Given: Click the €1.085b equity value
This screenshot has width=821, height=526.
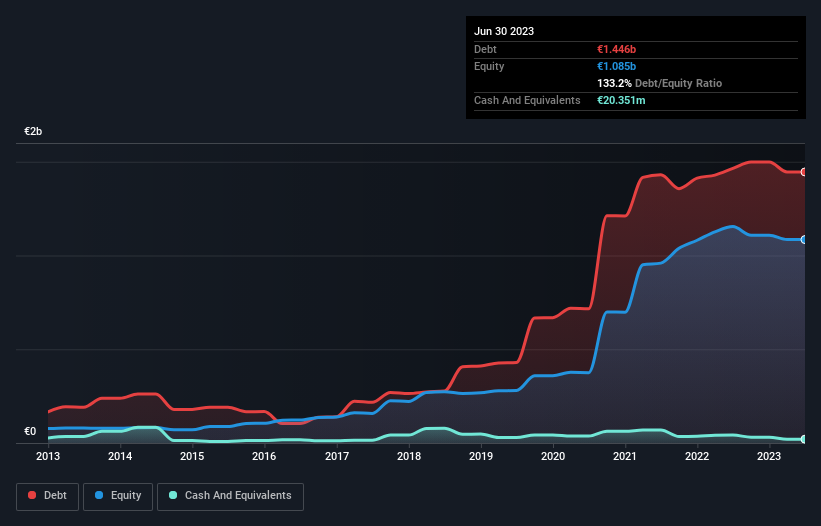Looking at the screenshot, I should (x=616, y=66).
